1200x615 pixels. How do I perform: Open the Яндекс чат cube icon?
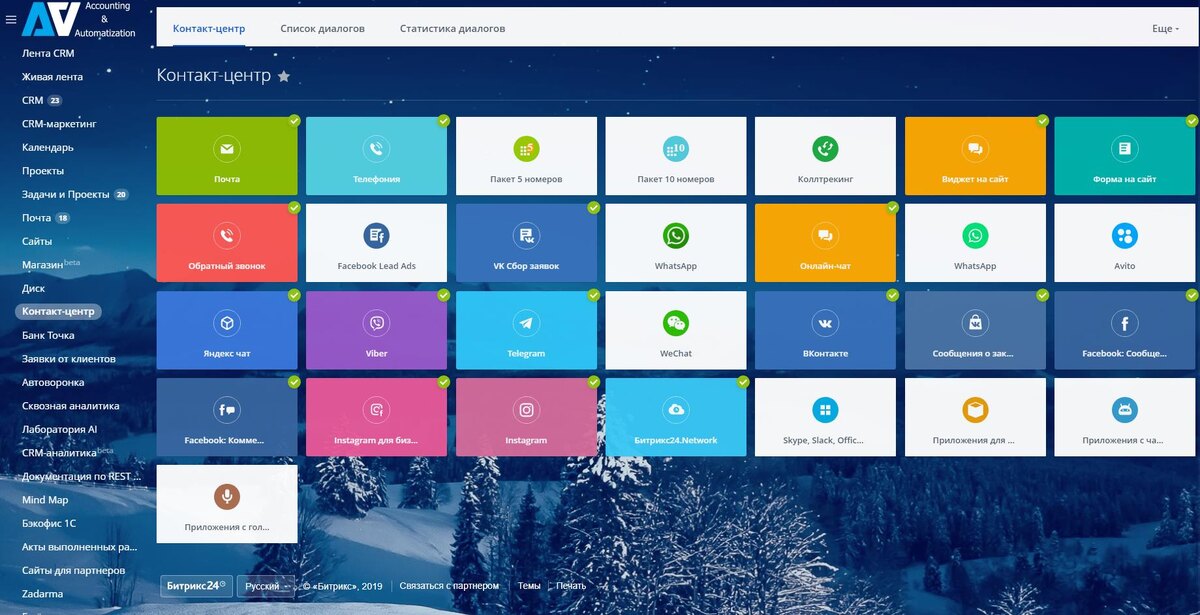point(227,323)
